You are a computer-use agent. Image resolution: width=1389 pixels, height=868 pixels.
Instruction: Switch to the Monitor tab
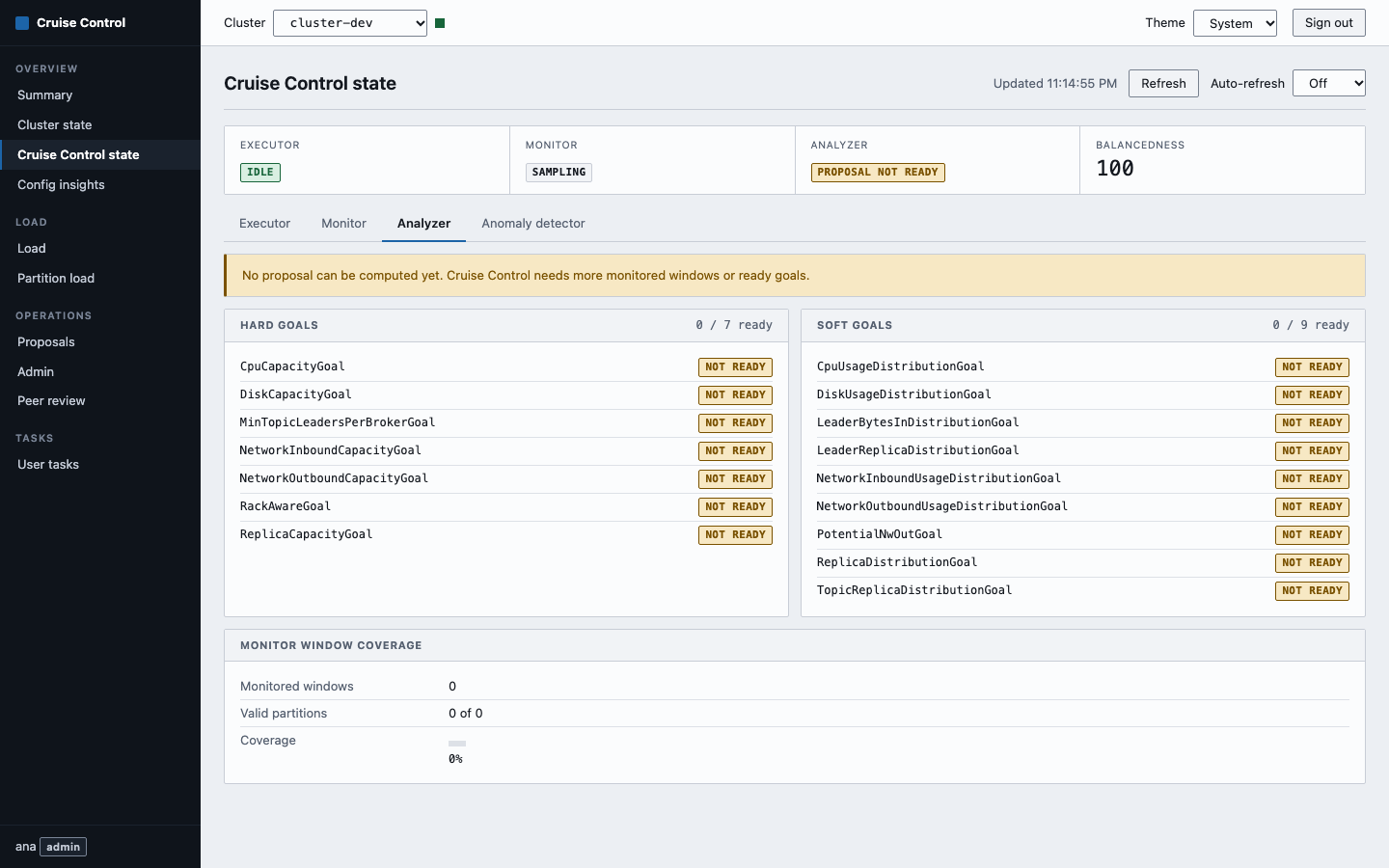coord(343,224)
